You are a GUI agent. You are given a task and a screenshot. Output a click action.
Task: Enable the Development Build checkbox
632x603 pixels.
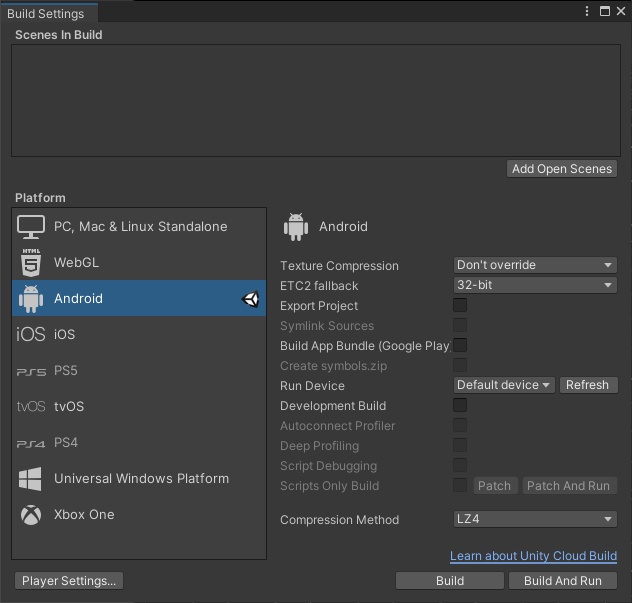coord(460,405)
